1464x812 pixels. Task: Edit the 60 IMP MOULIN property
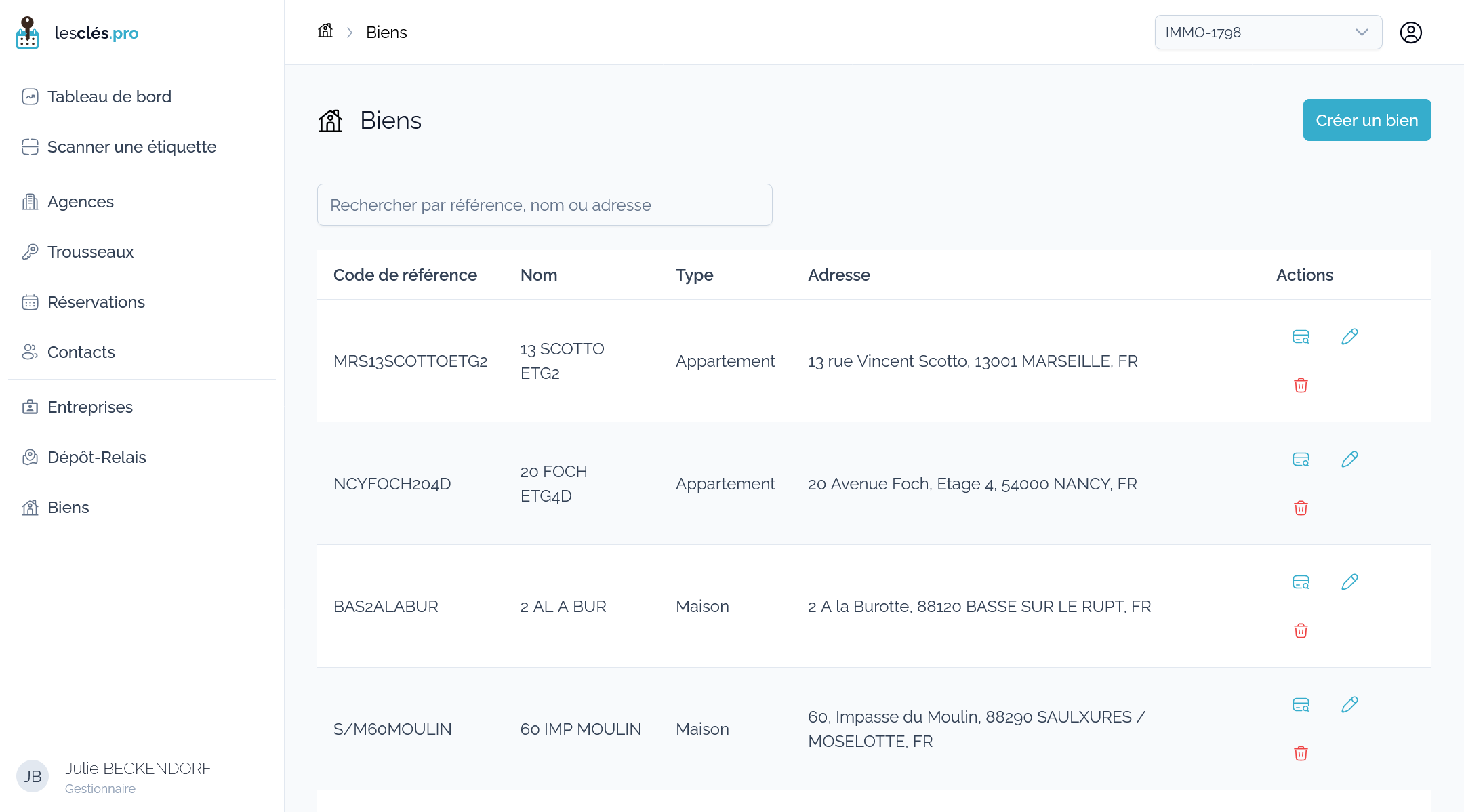click(1349, 705)
